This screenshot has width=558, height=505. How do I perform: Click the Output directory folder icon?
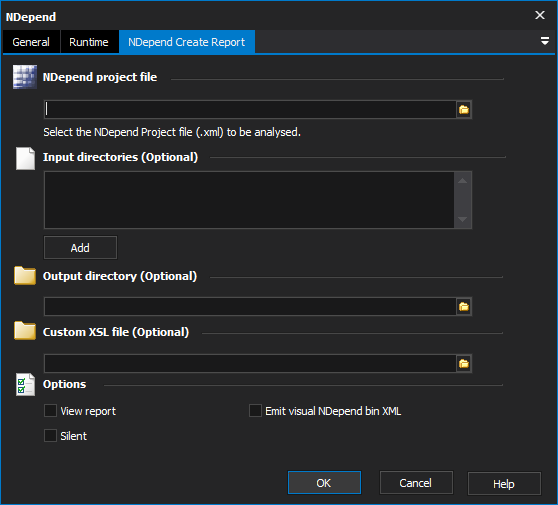25,275
